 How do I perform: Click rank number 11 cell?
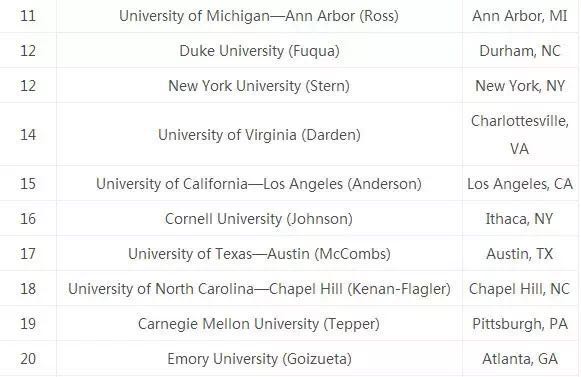28,16
